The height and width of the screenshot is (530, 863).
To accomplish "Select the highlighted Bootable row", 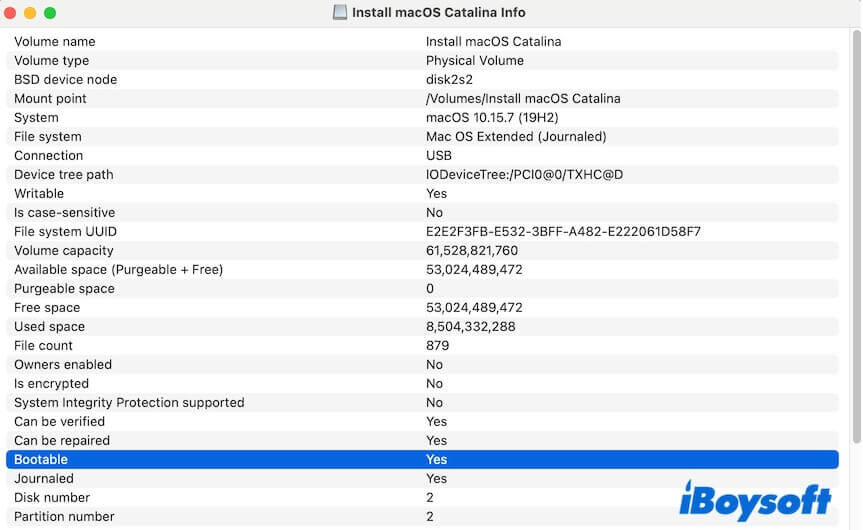I will click(x=422, y=460).
